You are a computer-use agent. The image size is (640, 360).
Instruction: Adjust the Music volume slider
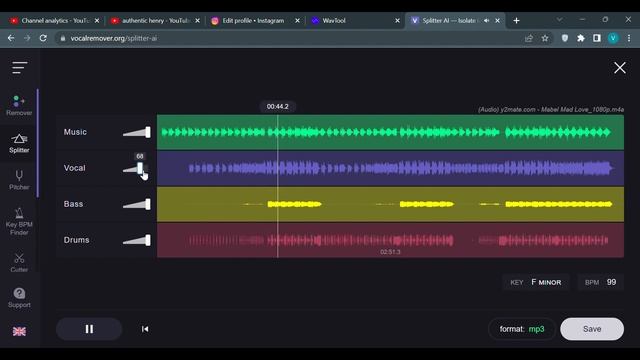(x=137, y=132)
